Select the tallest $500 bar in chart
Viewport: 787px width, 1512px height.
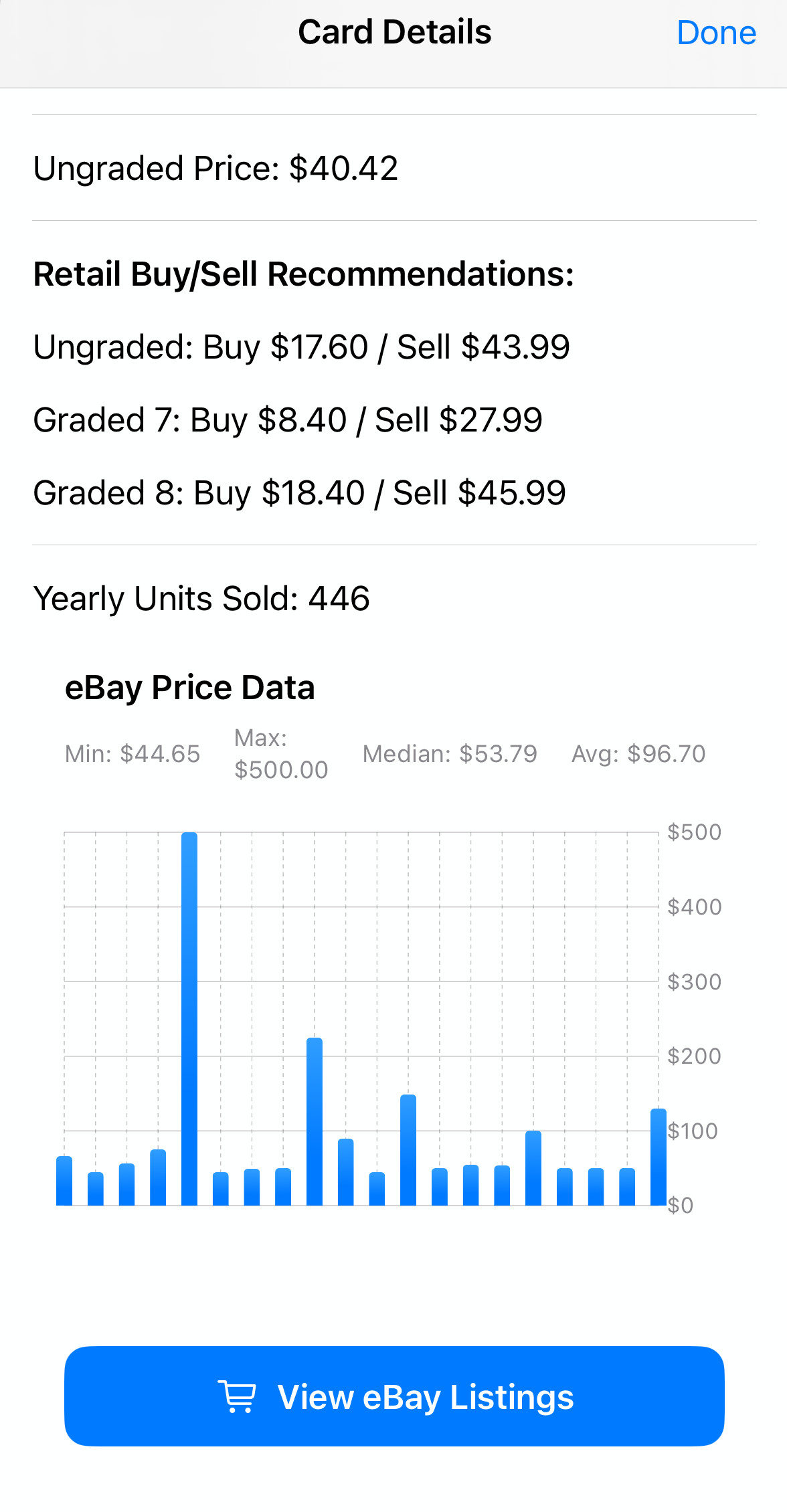tap(189, 1018)
